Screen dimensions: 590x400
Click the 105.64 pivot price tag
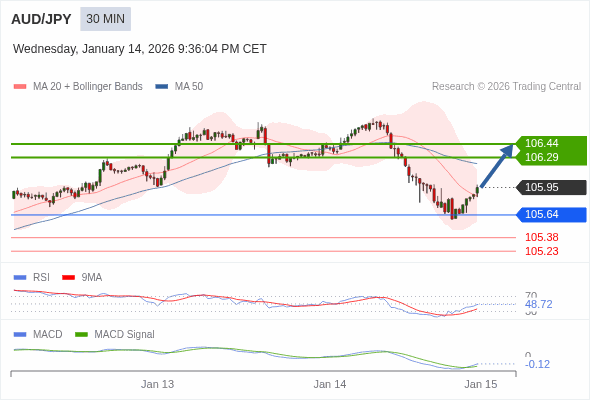pyautogui.click(x=551, y=214)
